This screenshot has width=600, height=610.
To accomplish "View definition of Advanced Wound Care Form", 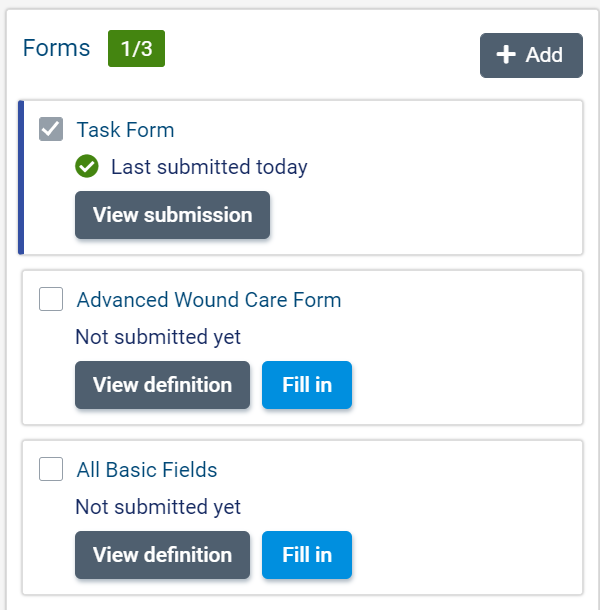I will click(x=162, y=385).
